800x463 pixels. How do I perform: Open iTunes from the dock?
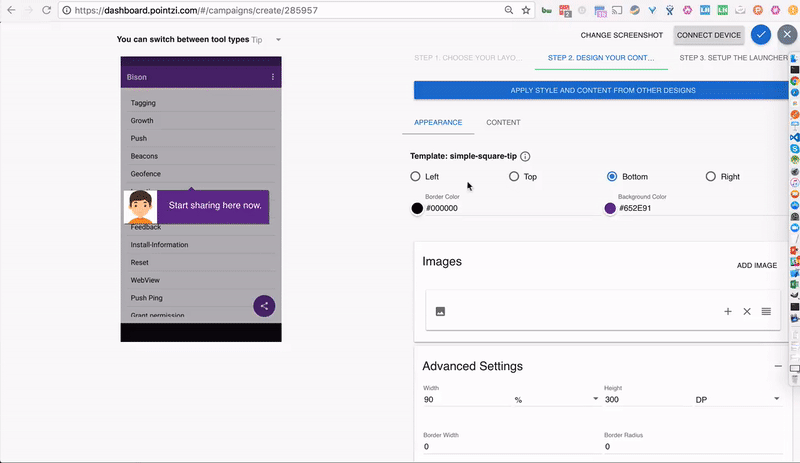[x=795, y=182]
